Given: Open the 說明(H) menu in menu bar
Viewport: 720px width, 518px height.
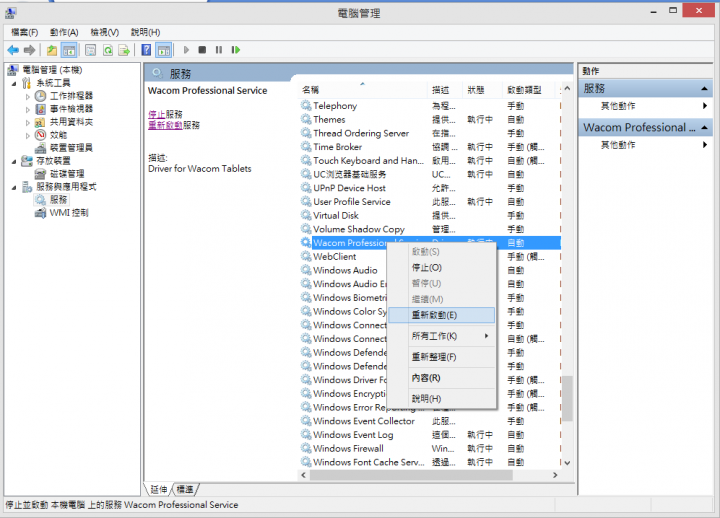Looking at the screenshot, I should [x=145, y=32].
